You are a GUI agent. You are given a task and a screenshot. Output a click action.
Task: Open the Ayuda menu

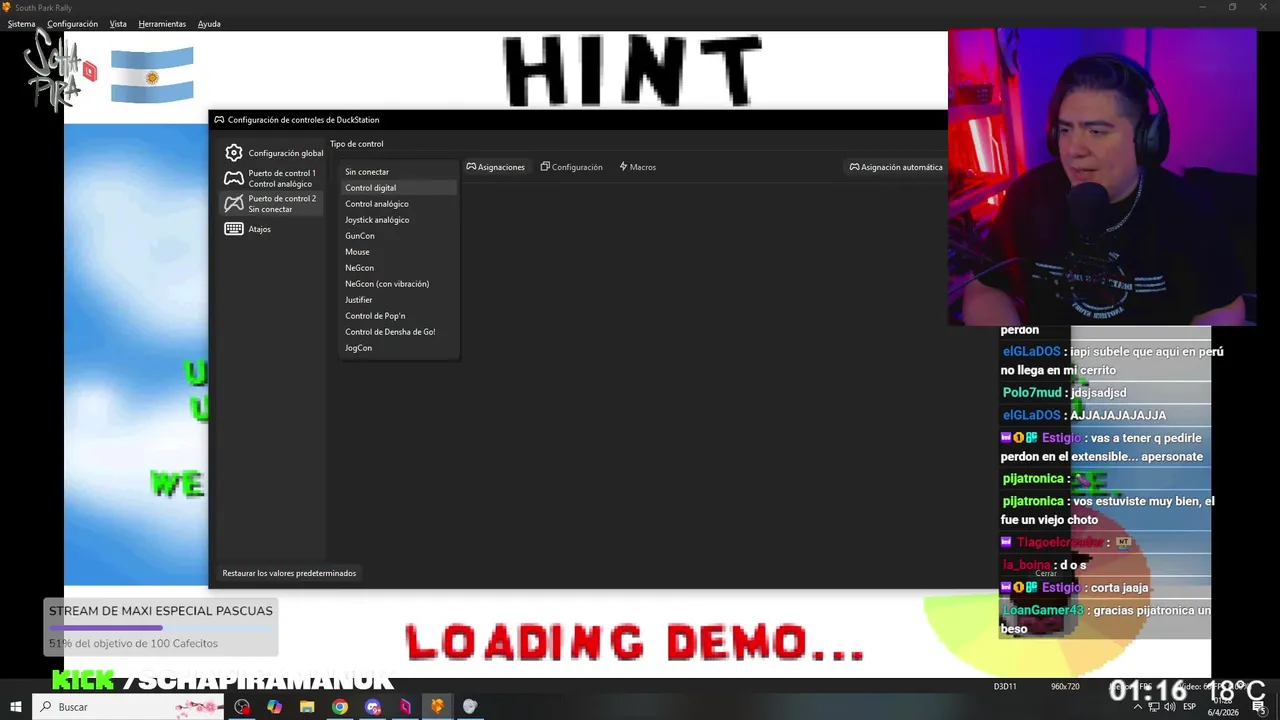[x=209, y=24]
